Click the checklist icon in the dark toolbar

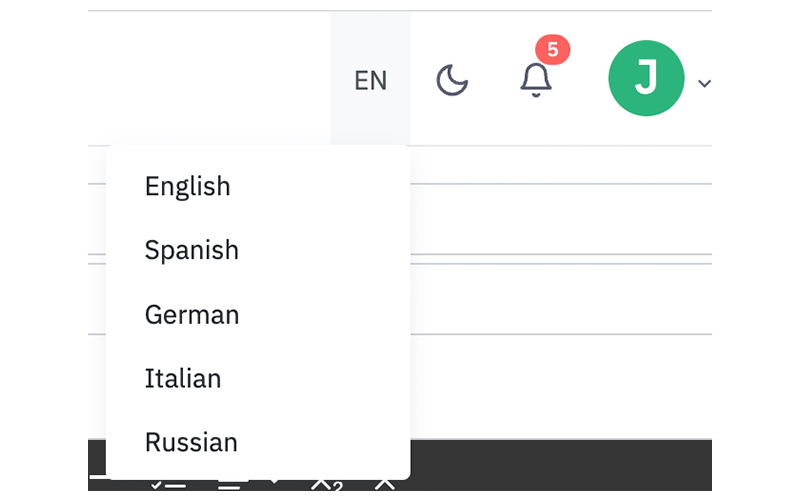(168, 485)
